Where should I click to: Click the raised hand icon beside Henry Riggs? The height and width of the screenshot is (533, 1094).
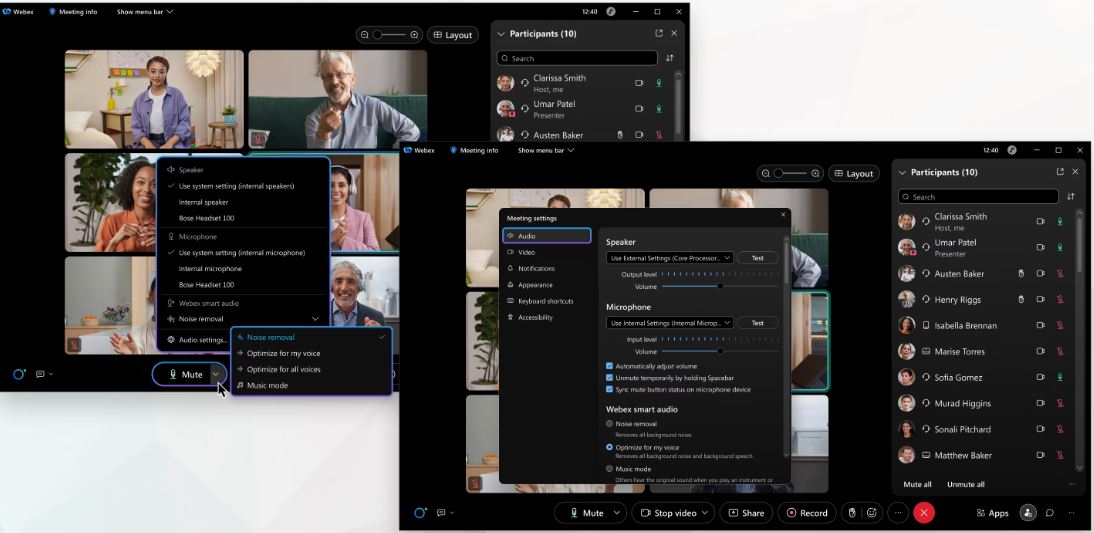1021,299
